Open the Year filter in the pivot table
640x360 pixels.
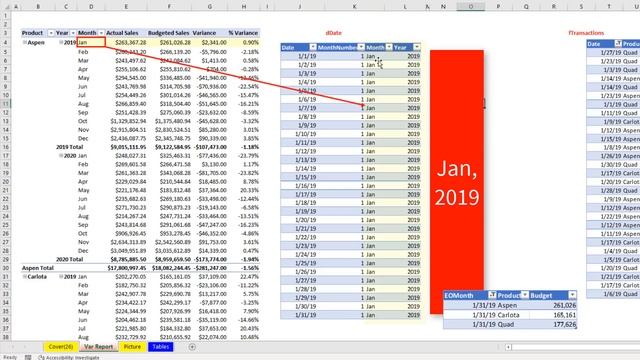point(73,33)
